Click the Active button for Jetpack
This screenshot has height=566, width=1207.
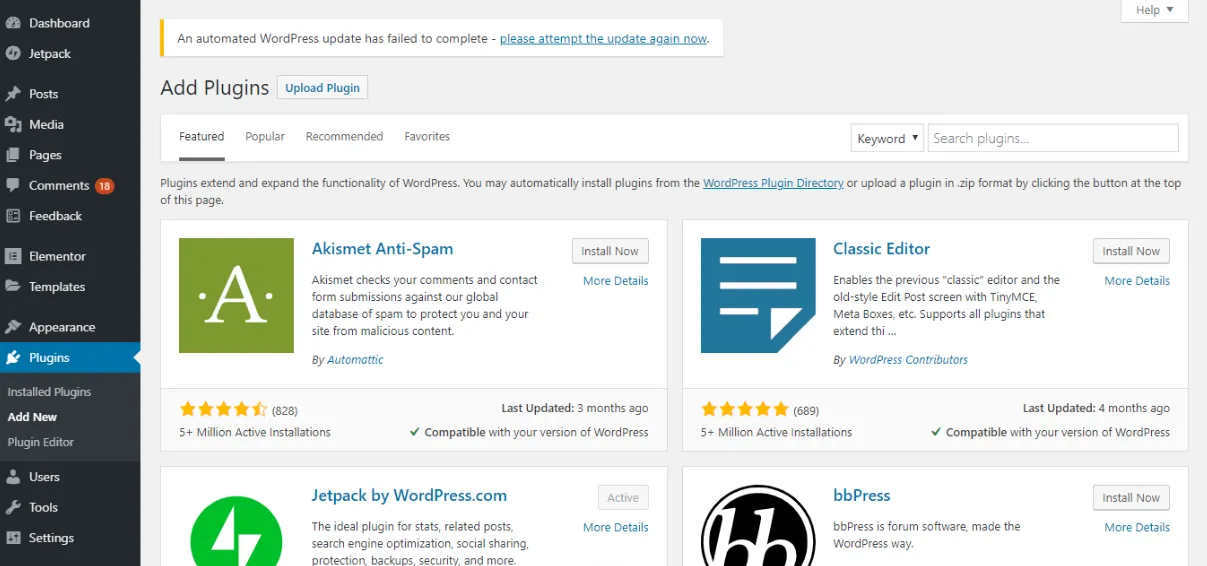(623, 498)
